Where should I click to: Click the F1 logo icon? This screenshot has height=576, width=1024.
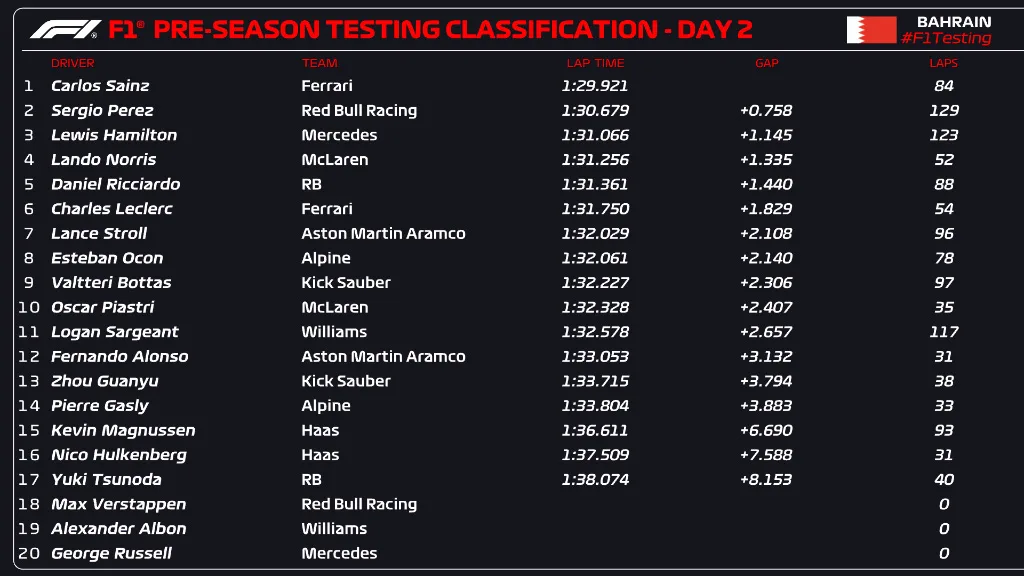(x=64, y=29)
